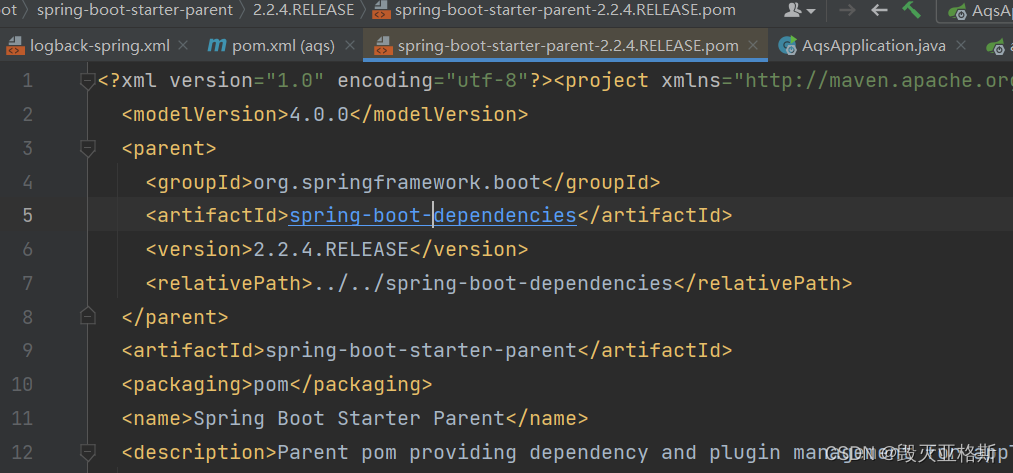Click line number 2 in the gutter
The height and width of the screenshot is (473, 1013).
click(x=26, y=114)
